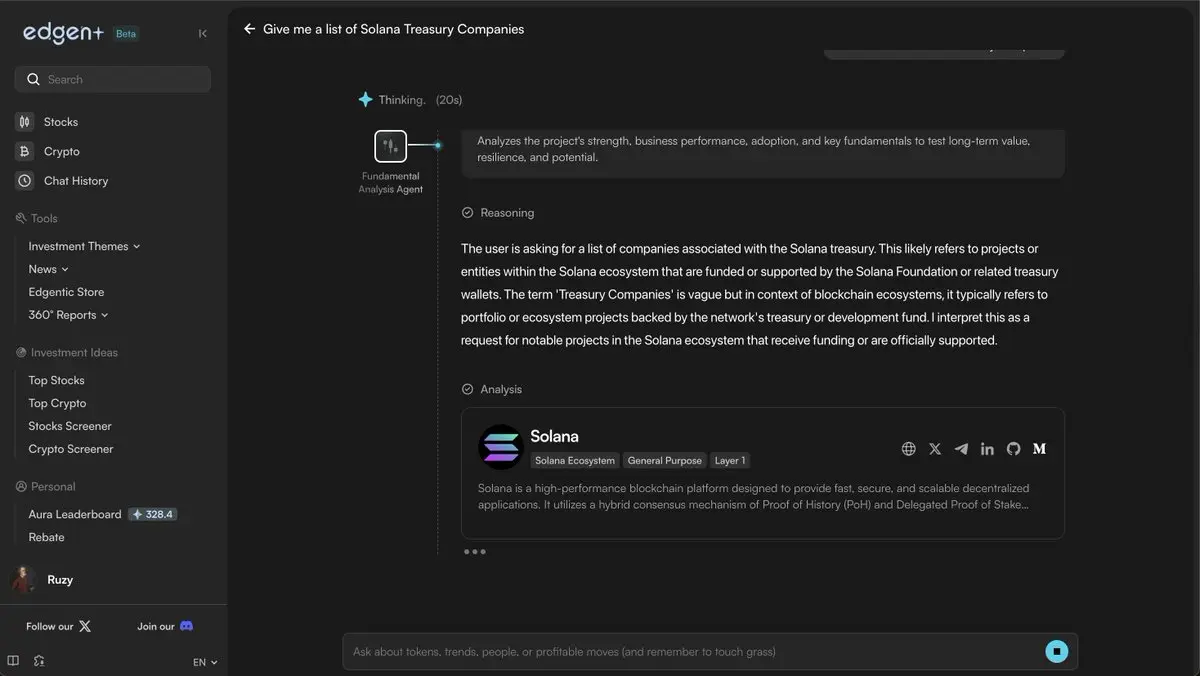The height and width of the screenshot is (676, 1200).
Task: Focus the ask-about-tokens prompt box
Action: (690, 652)
